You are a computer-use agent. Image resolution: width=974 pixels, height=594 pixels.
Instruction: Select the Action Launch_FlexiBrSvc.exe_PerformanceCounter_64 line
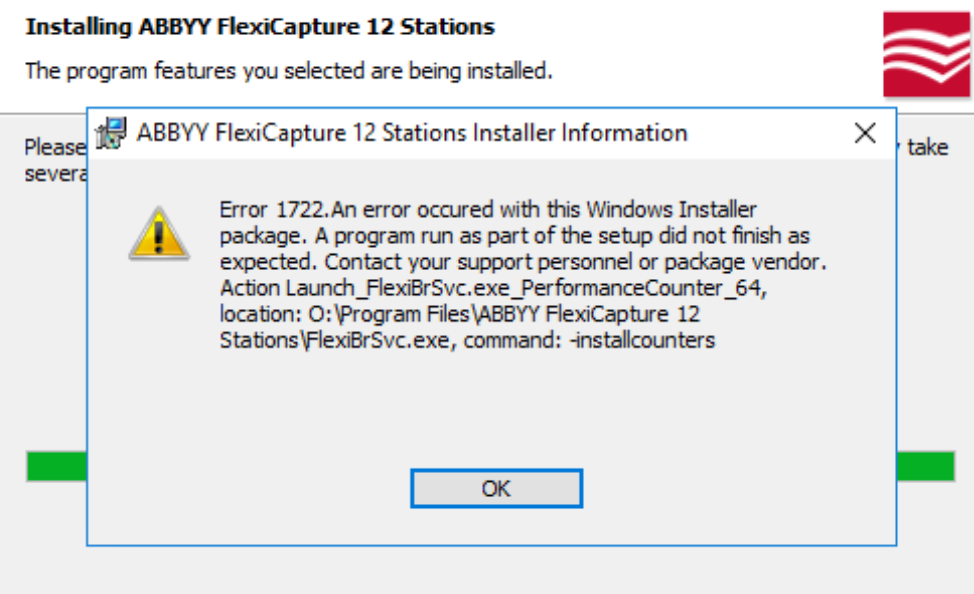[494, 288]
